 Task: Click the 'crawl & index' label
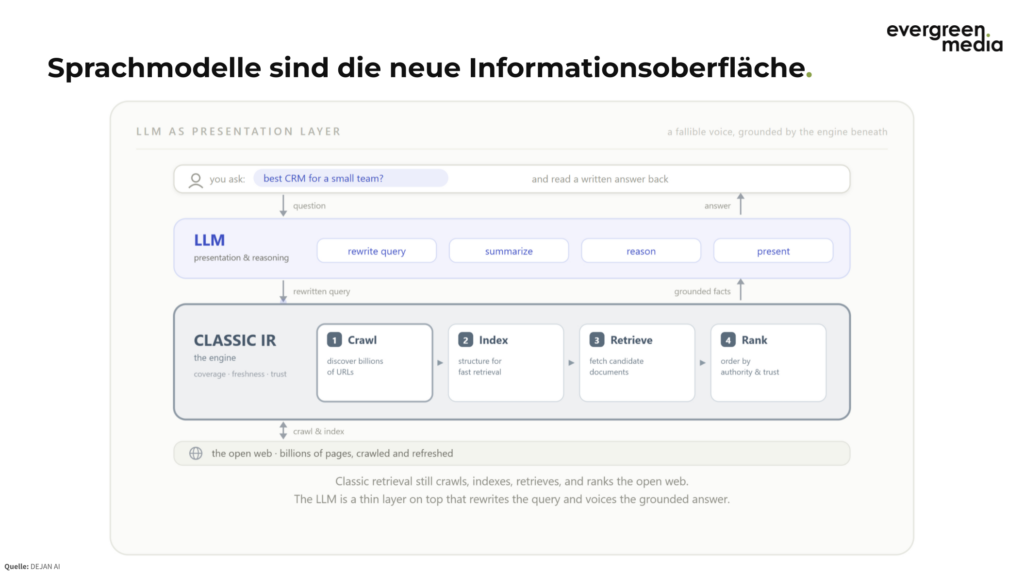(318, 431)
